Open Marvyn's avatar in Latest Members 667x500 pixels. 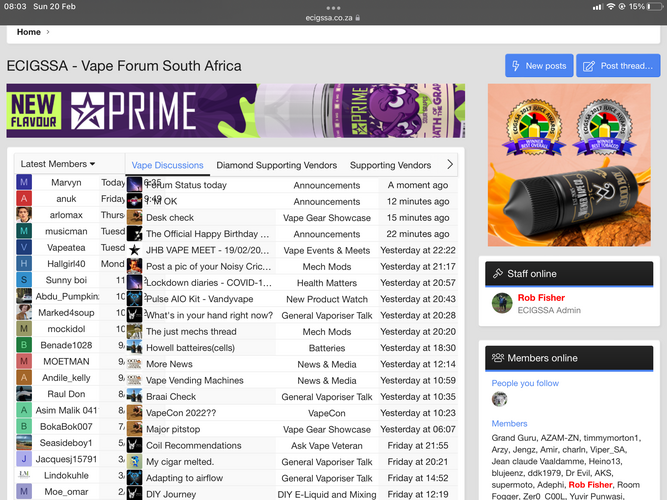tap(24, 182)
